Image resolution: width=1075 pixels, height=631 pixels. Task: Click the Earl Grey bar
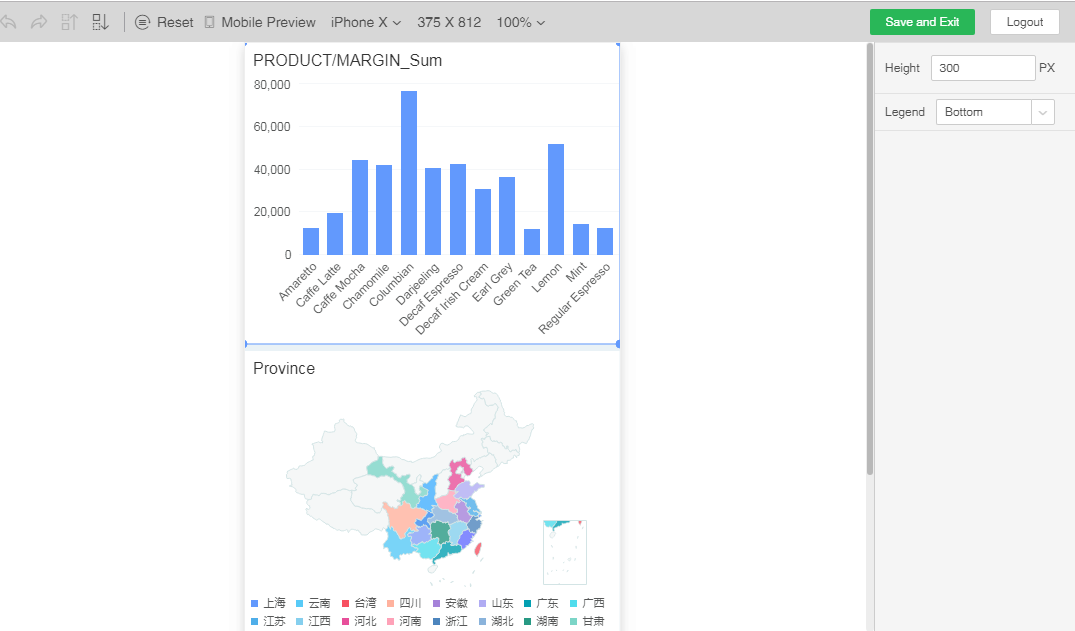[x=507, y=216]
